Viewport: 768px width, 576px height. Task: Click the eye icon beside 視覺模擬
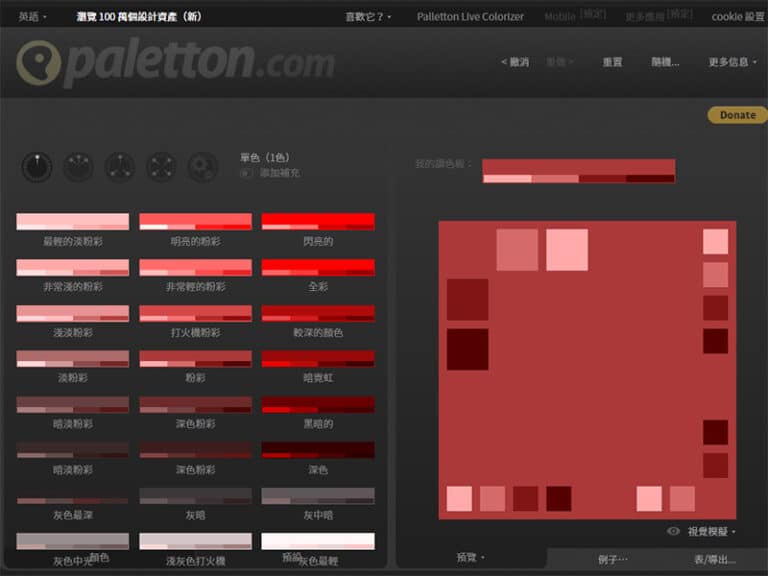[674, 532]
